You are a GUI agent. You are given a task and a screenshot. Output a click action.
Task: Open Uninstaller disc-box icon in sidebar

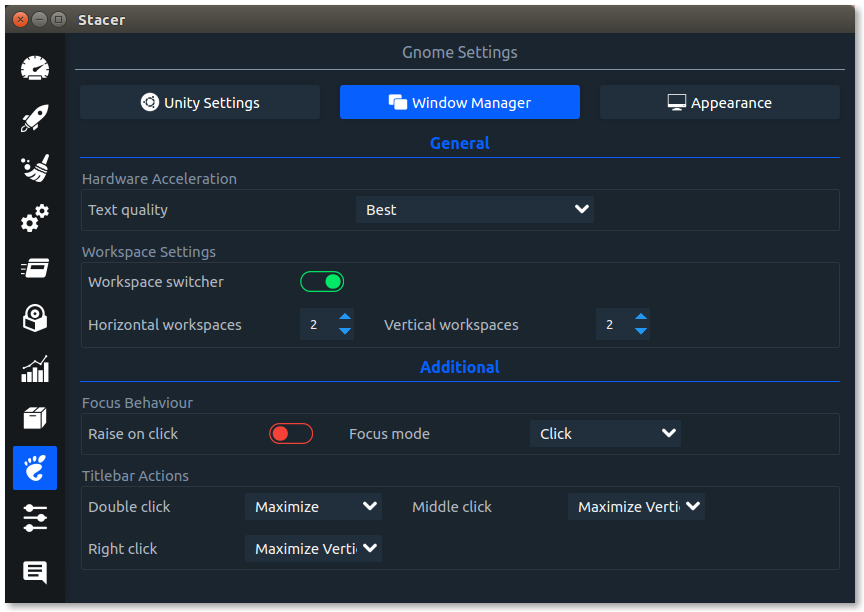point(35,318)
